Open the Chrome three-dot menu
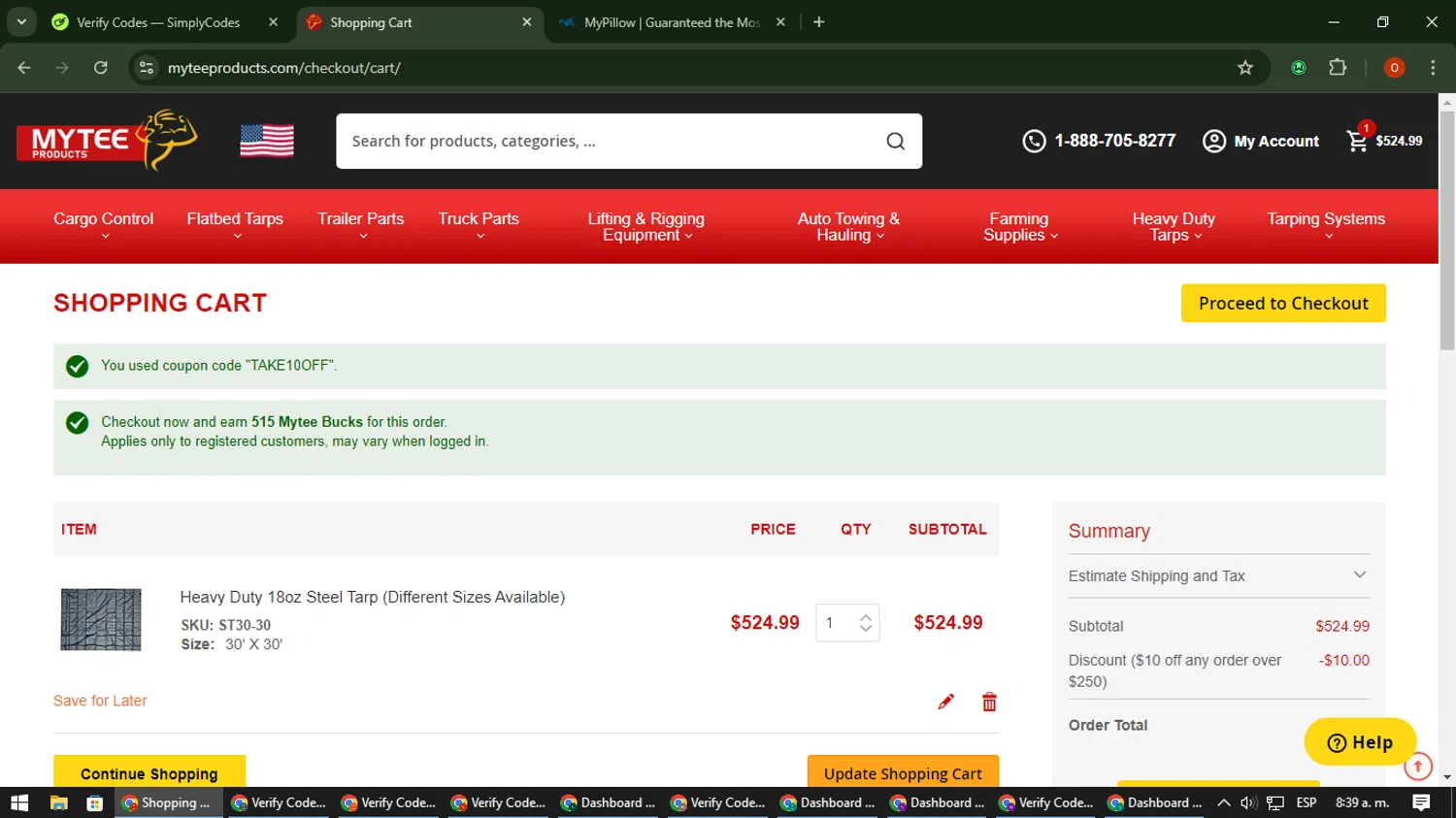Screen dimensions: 1456x818 pos(1433,68)
